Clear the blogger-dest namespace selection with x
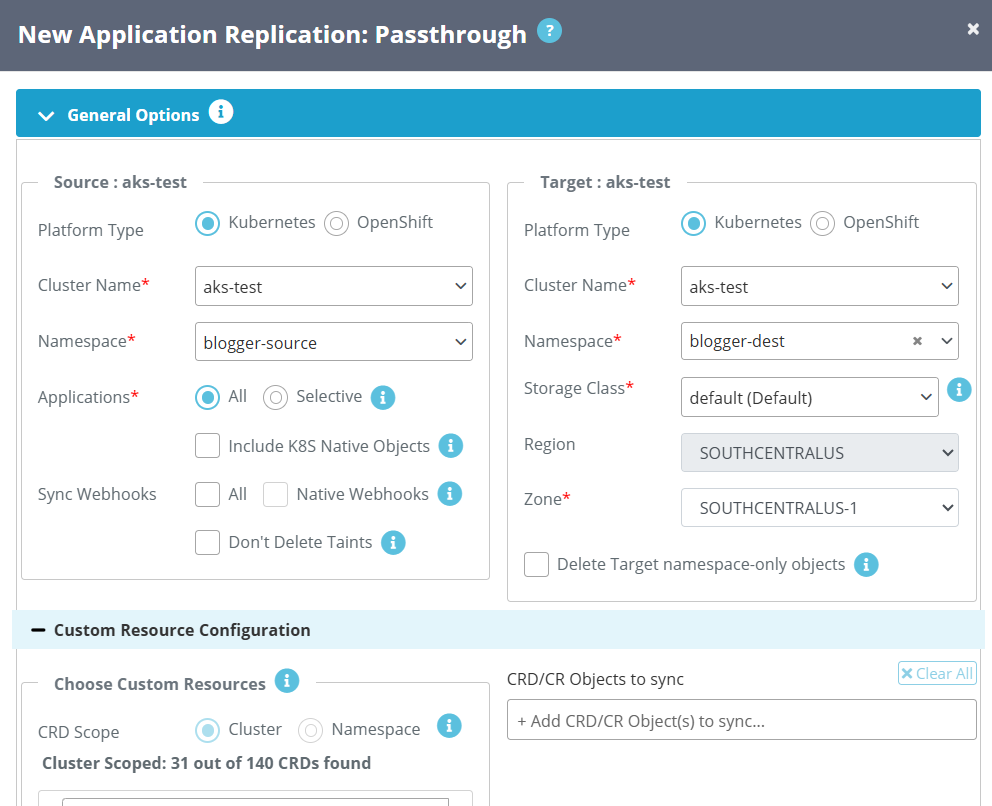Image resolution: width=992 pixels, height=806 pixels. [x=917, y=341]
